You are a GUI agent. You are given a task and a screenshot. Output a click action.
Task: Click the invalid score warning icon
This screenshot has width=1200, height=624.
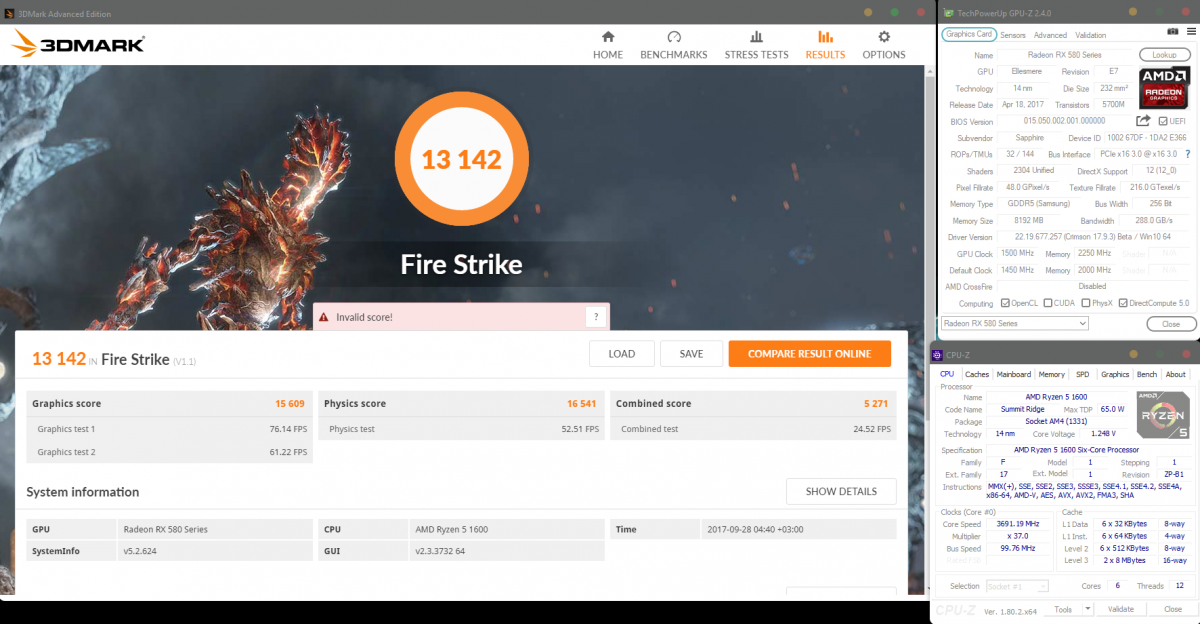[323, 317]
